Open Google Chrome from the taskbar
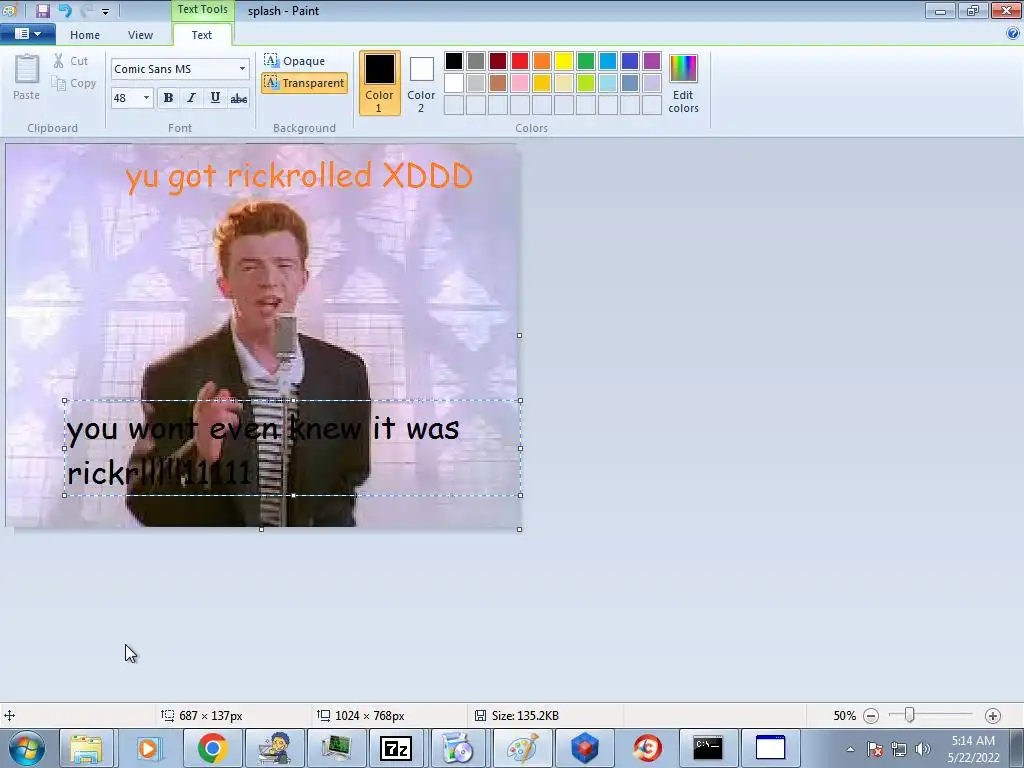 pyautogui.click(x=212, y=748)
